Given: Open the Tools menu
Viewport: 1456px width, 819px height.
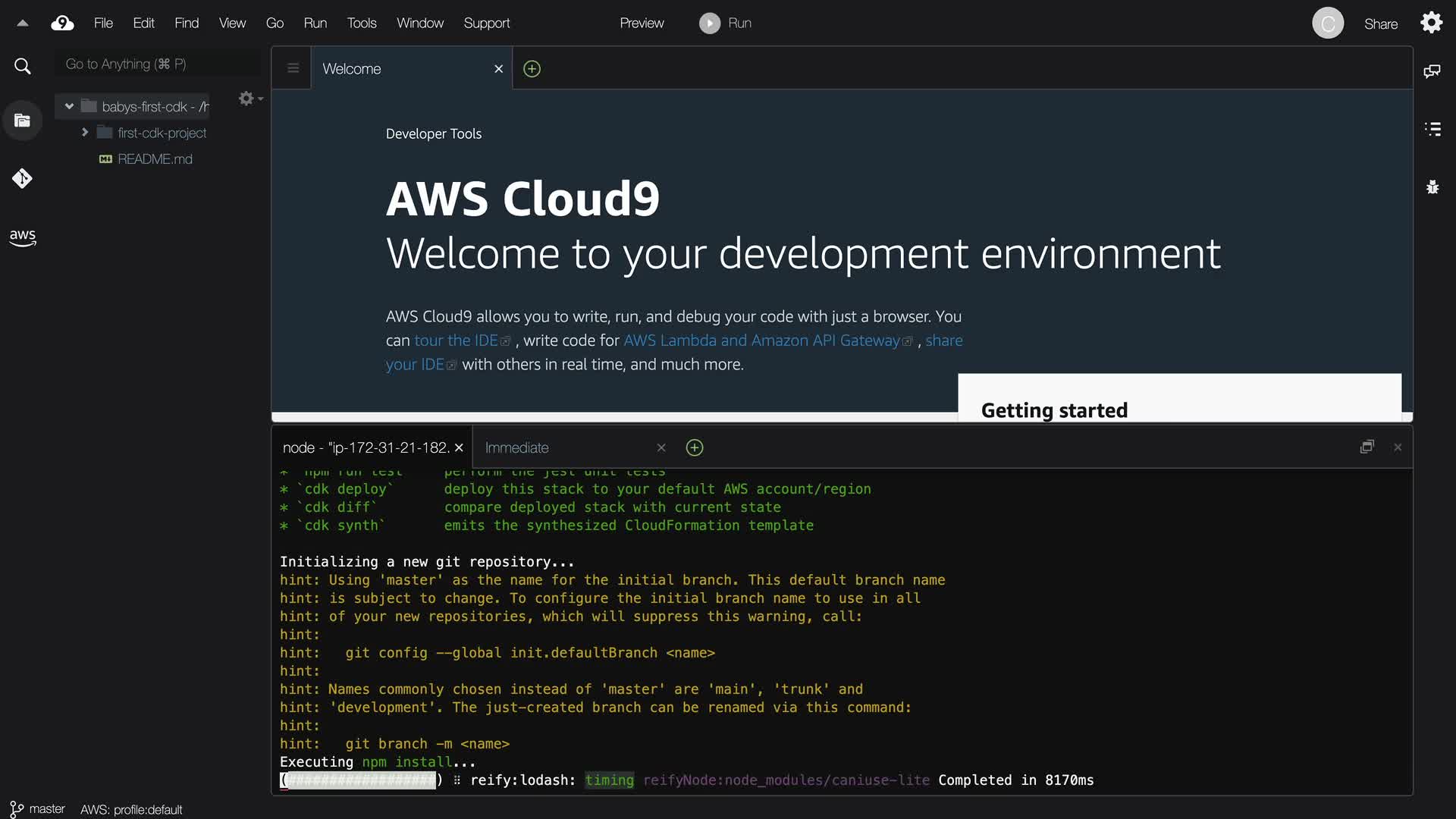Looking at the screenshot, I should pos(362,24).
